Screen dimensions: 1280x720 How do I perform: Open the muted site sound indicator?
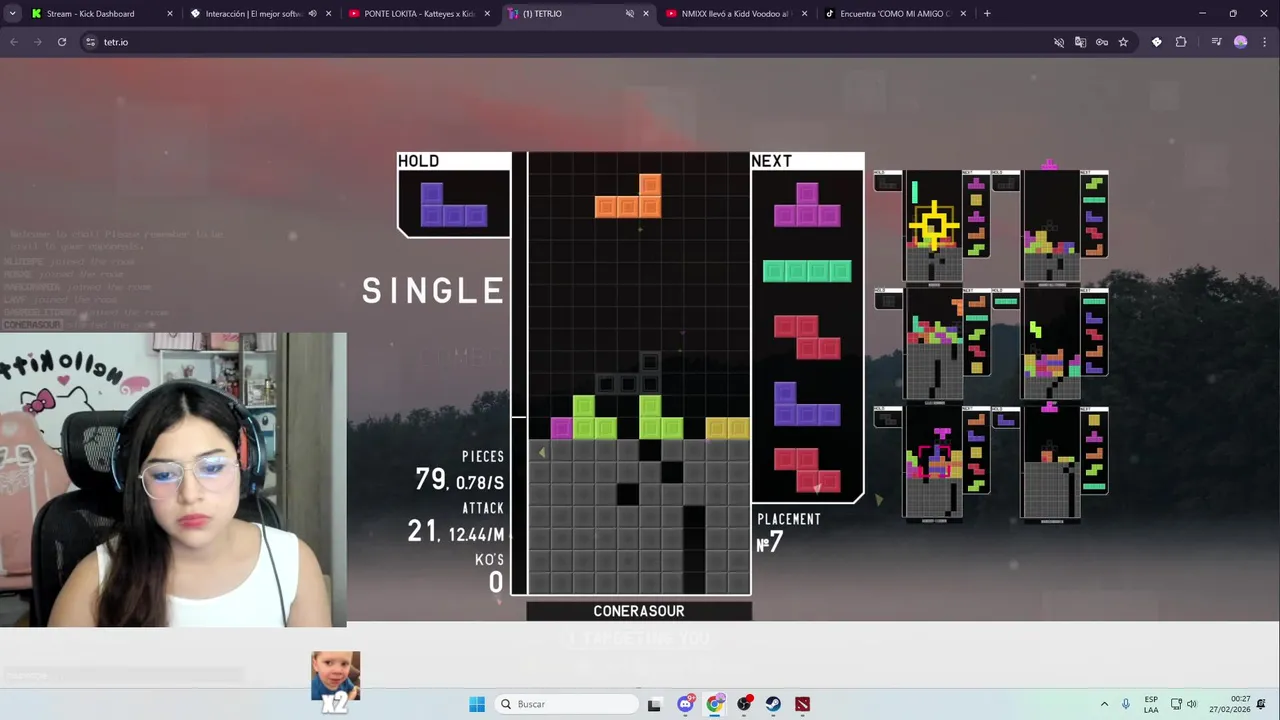(x=1059, y=42)
